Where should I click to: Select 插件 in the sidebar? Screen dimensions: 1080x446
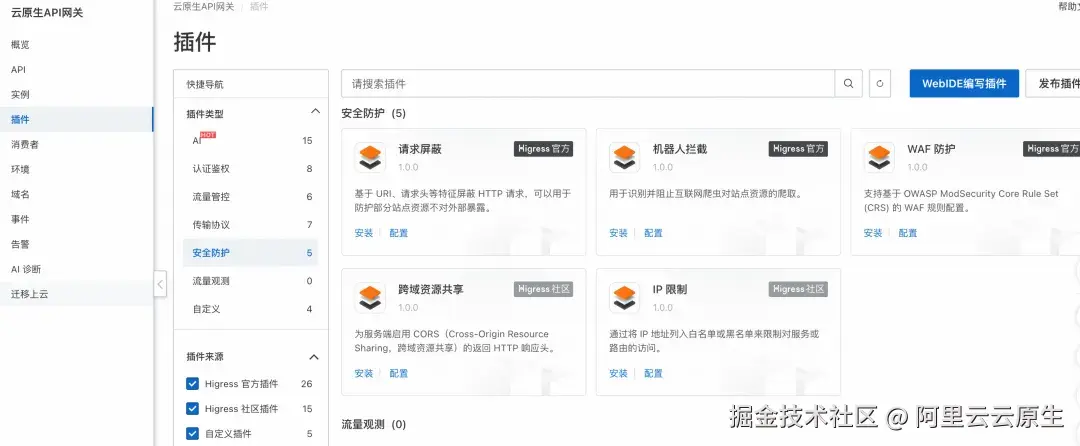[x=76, y=119]
